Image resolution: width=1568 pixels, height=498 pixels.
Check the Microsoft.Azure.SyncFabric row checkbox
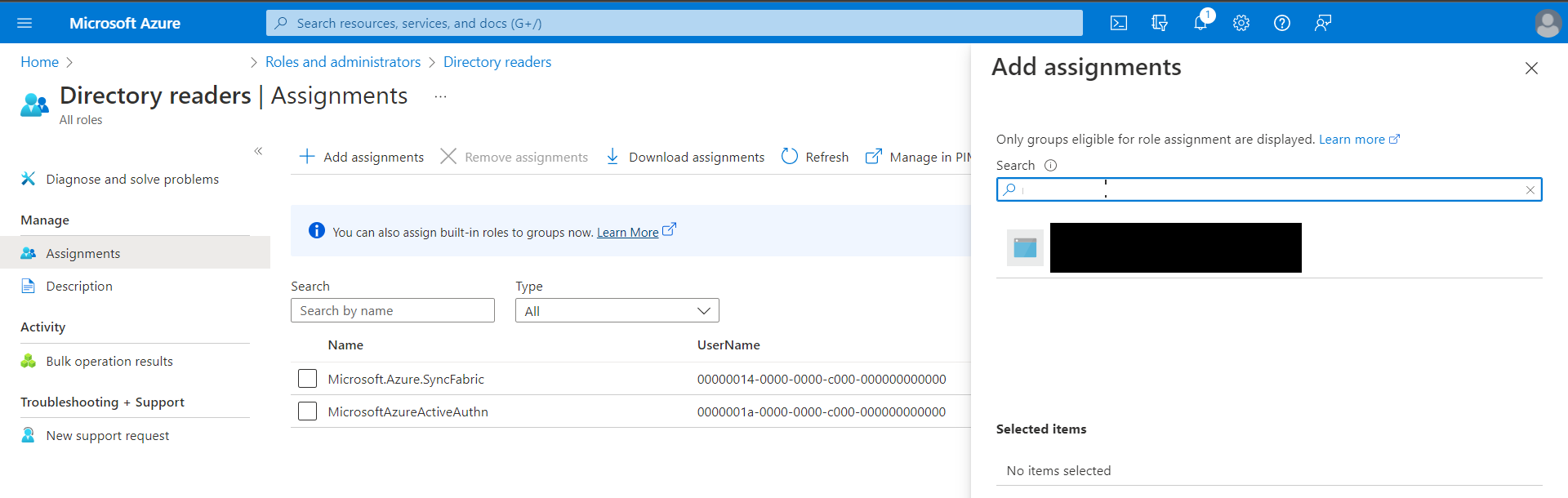[x=308, y=379]
